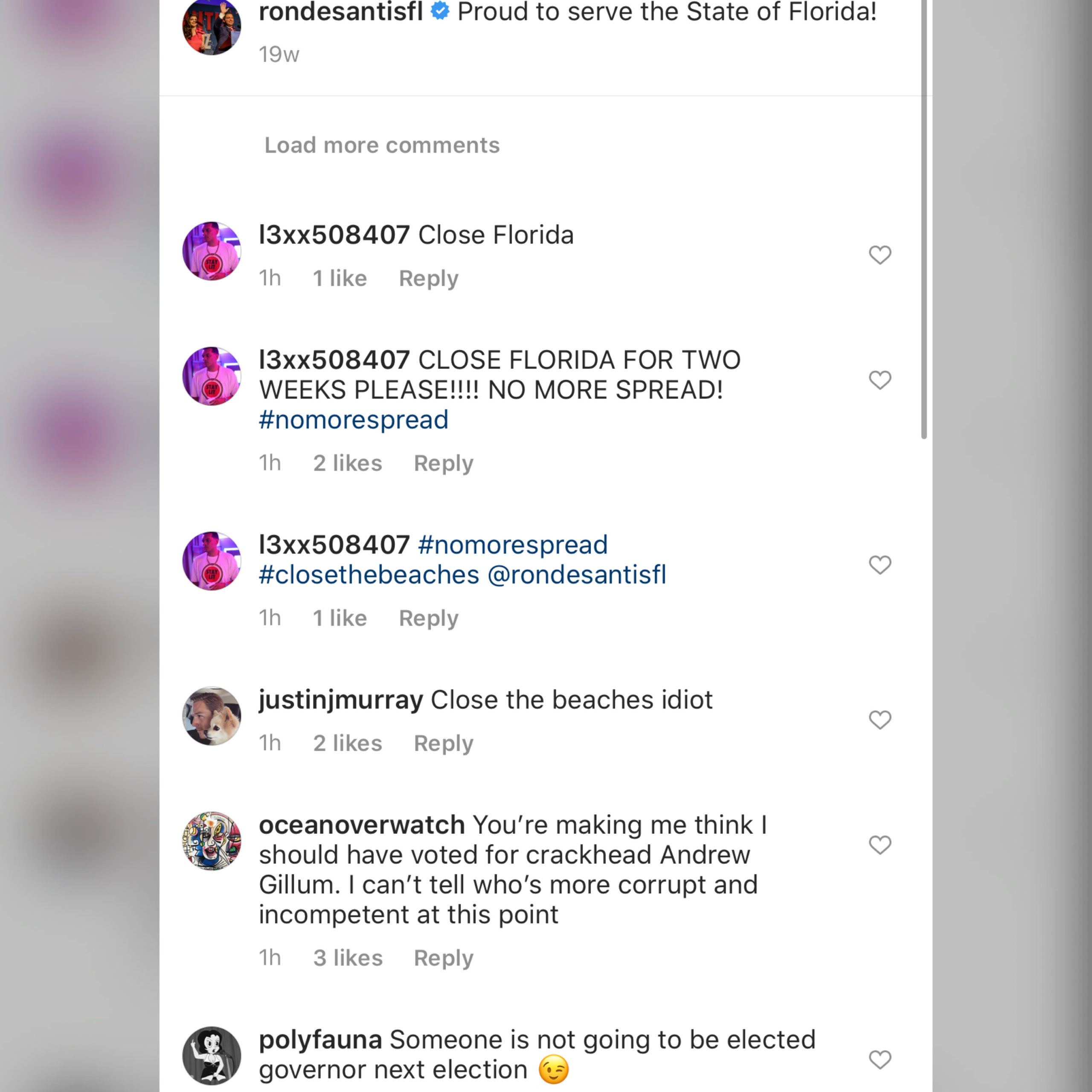Image resolution: width=1092 pixels, height=1092 pixels.
Task: Open polyfauna's black-and-white avatar
Action: (x=212, y=1055)
